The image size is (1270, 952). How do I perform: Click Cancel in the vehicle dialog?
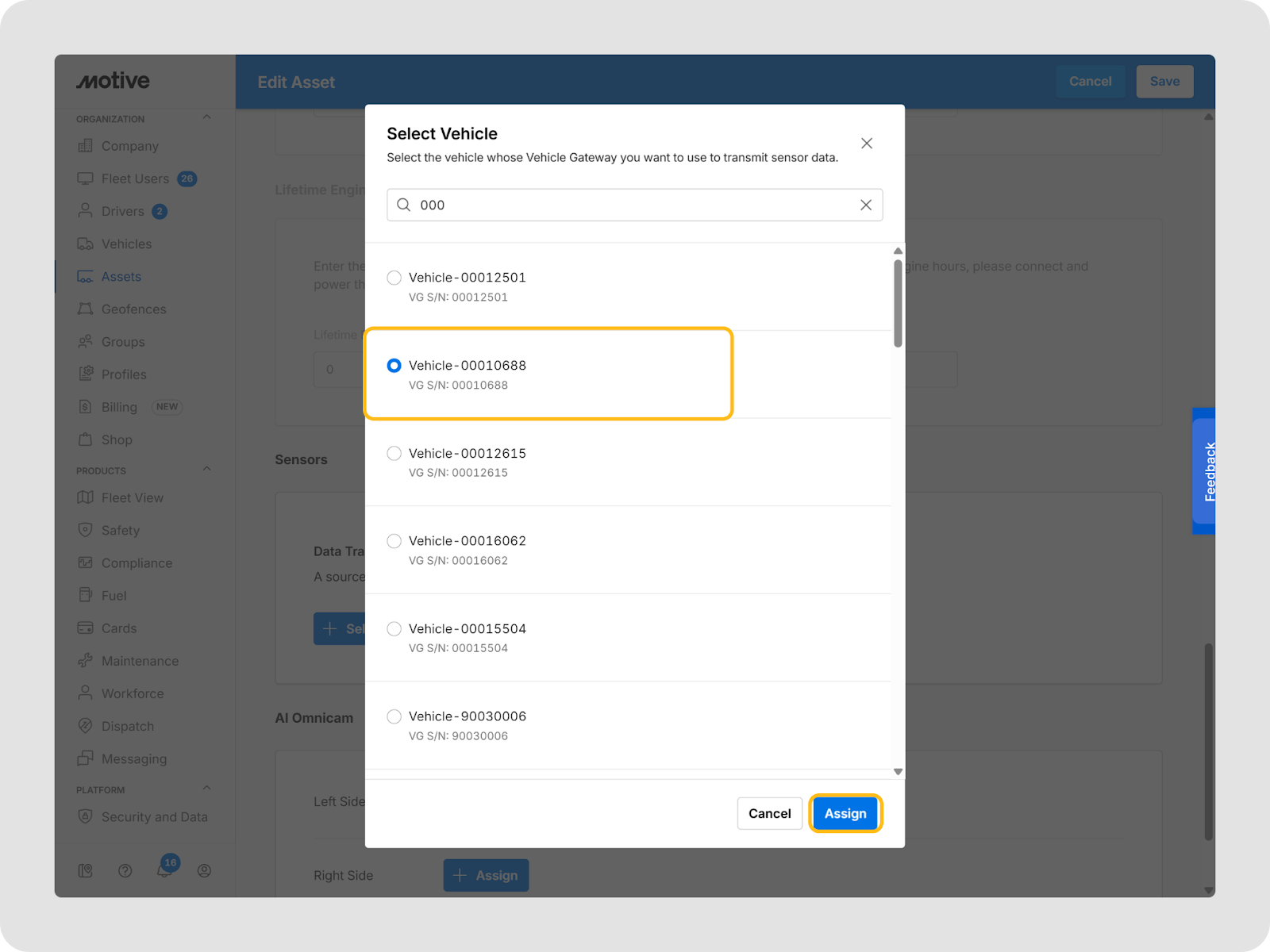click(769, 813)
